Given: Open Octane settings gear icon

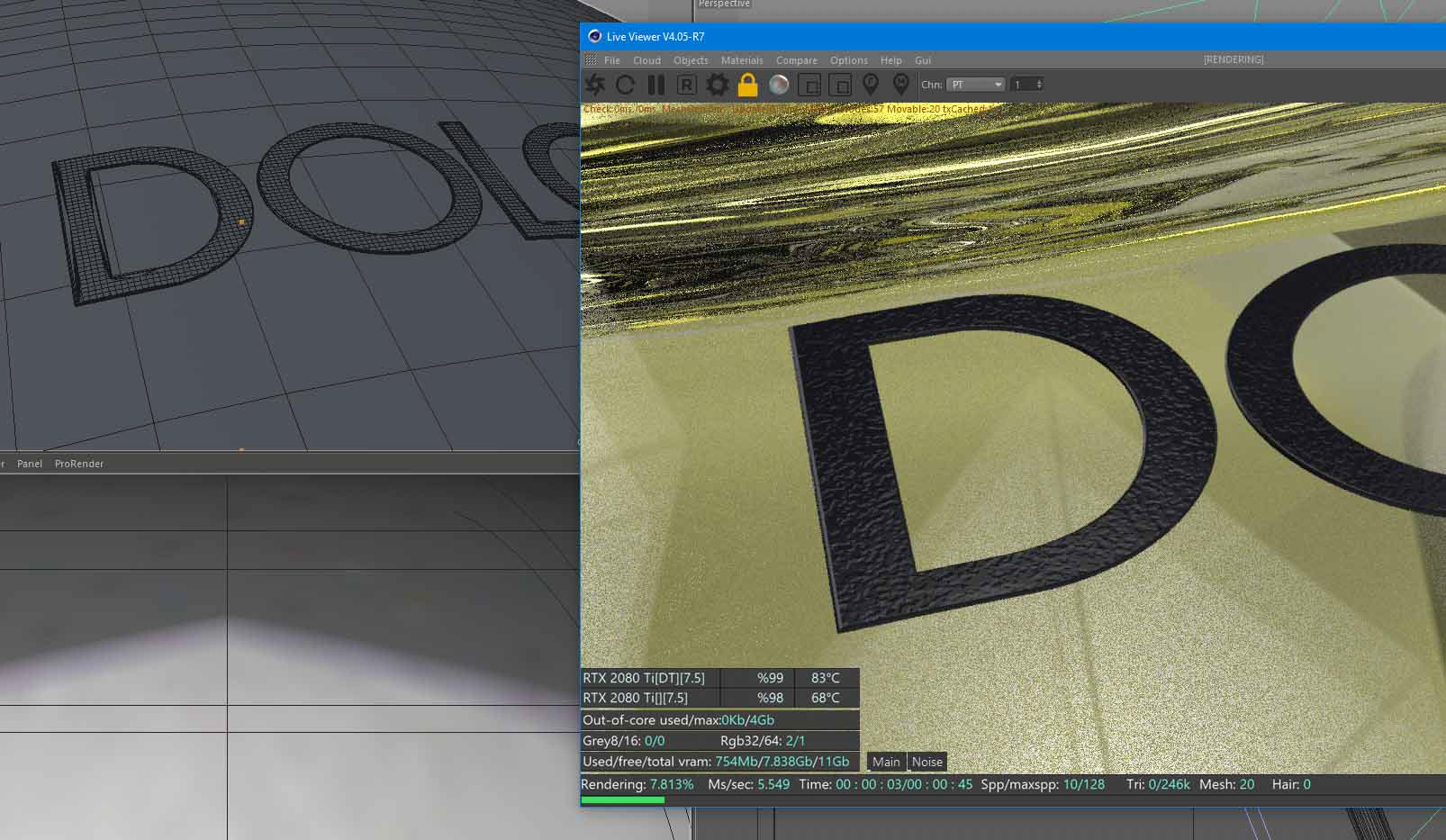Looking at the screenshot, I should pyautogui.click(x=717, y=85).
